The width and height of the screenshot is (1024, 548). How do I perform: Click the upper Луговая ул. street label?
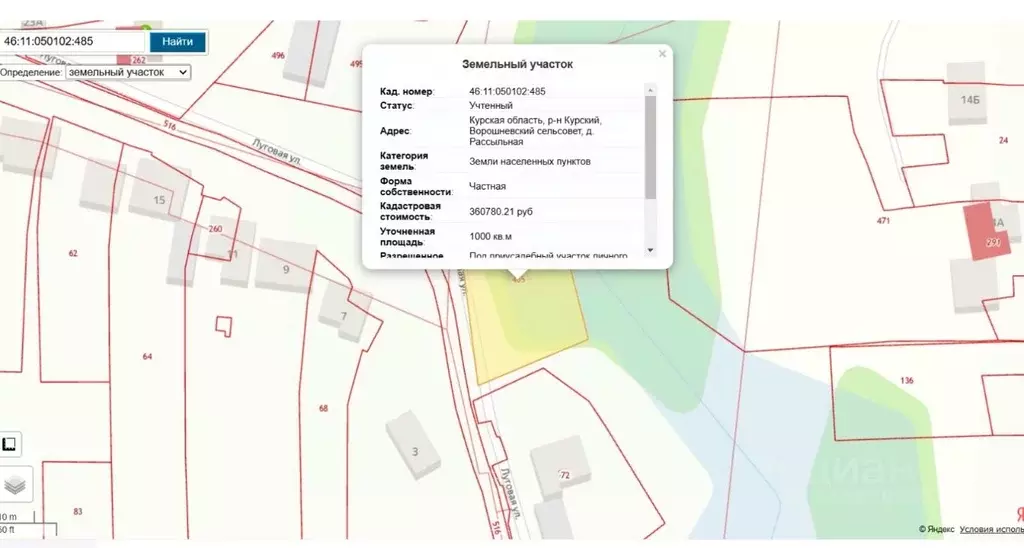coord(276,151)
